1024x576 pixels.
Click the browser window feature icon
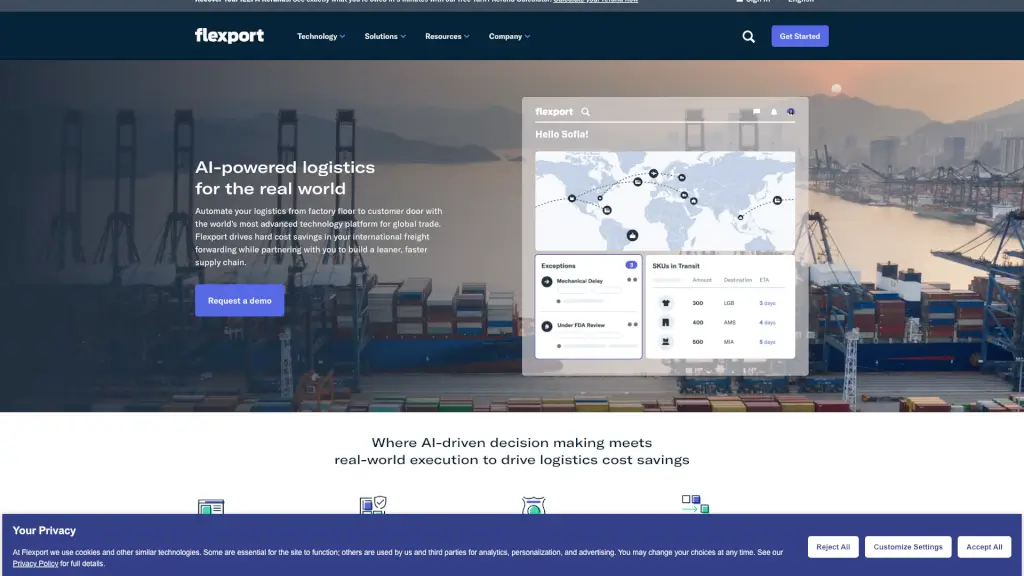(211, 507)
